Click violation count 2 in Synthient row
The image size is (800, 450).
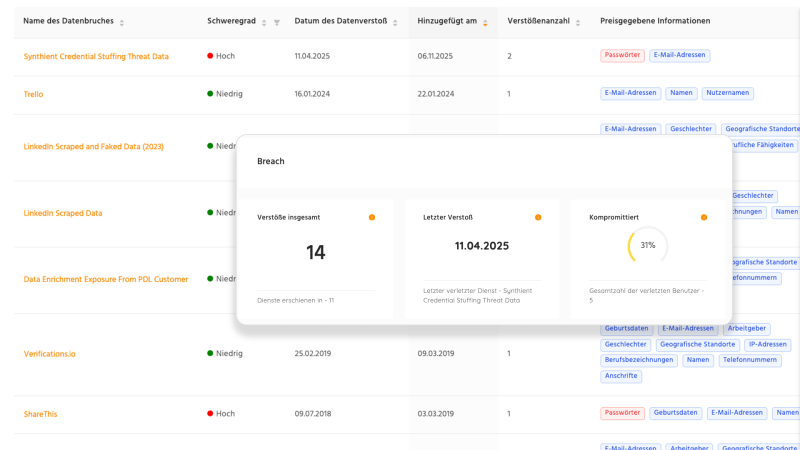(509, 57)
